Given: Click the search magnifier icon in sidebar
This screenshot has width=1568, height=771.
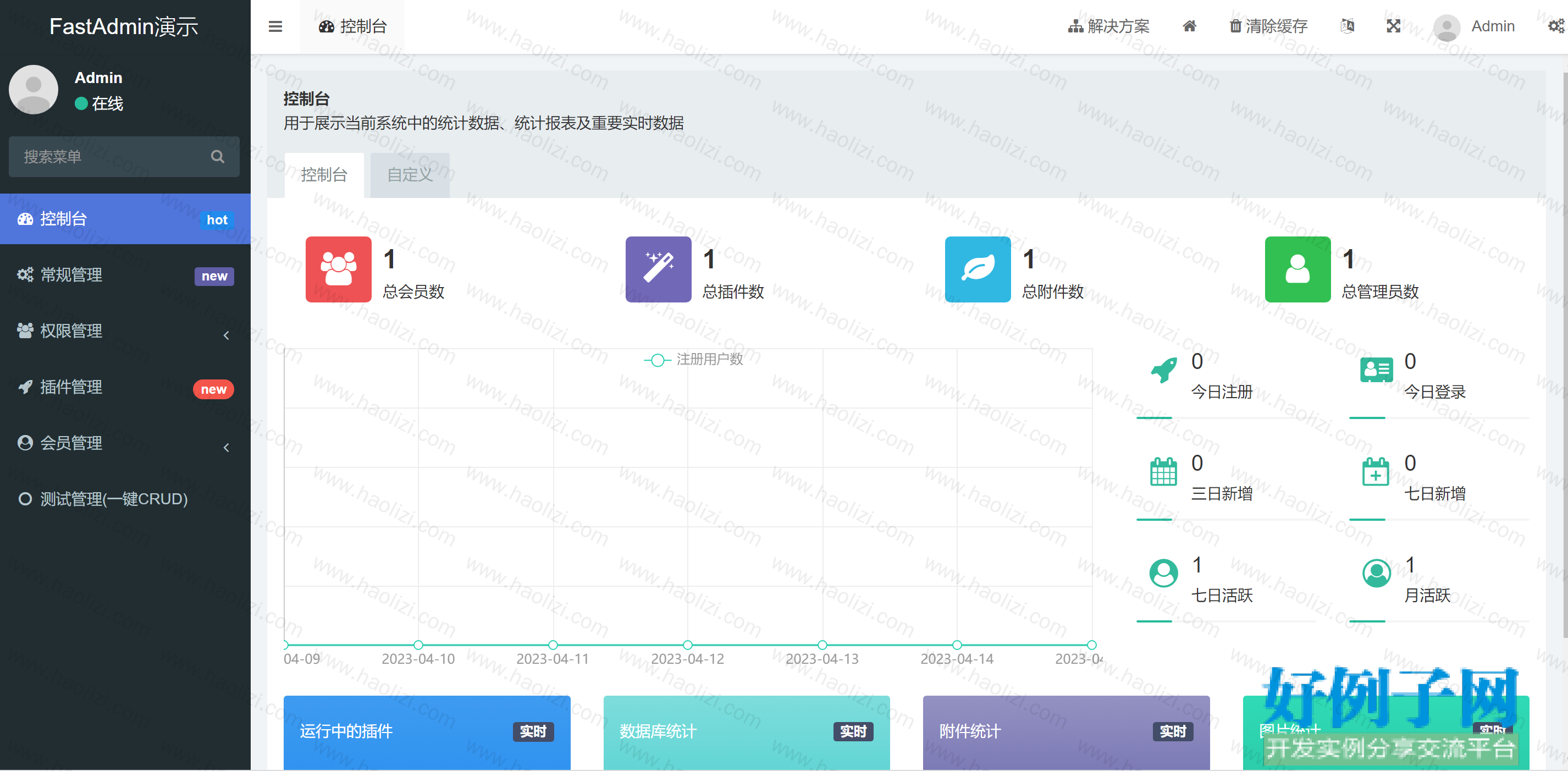Looking at the screenshot, I should [x=217, y=157].
